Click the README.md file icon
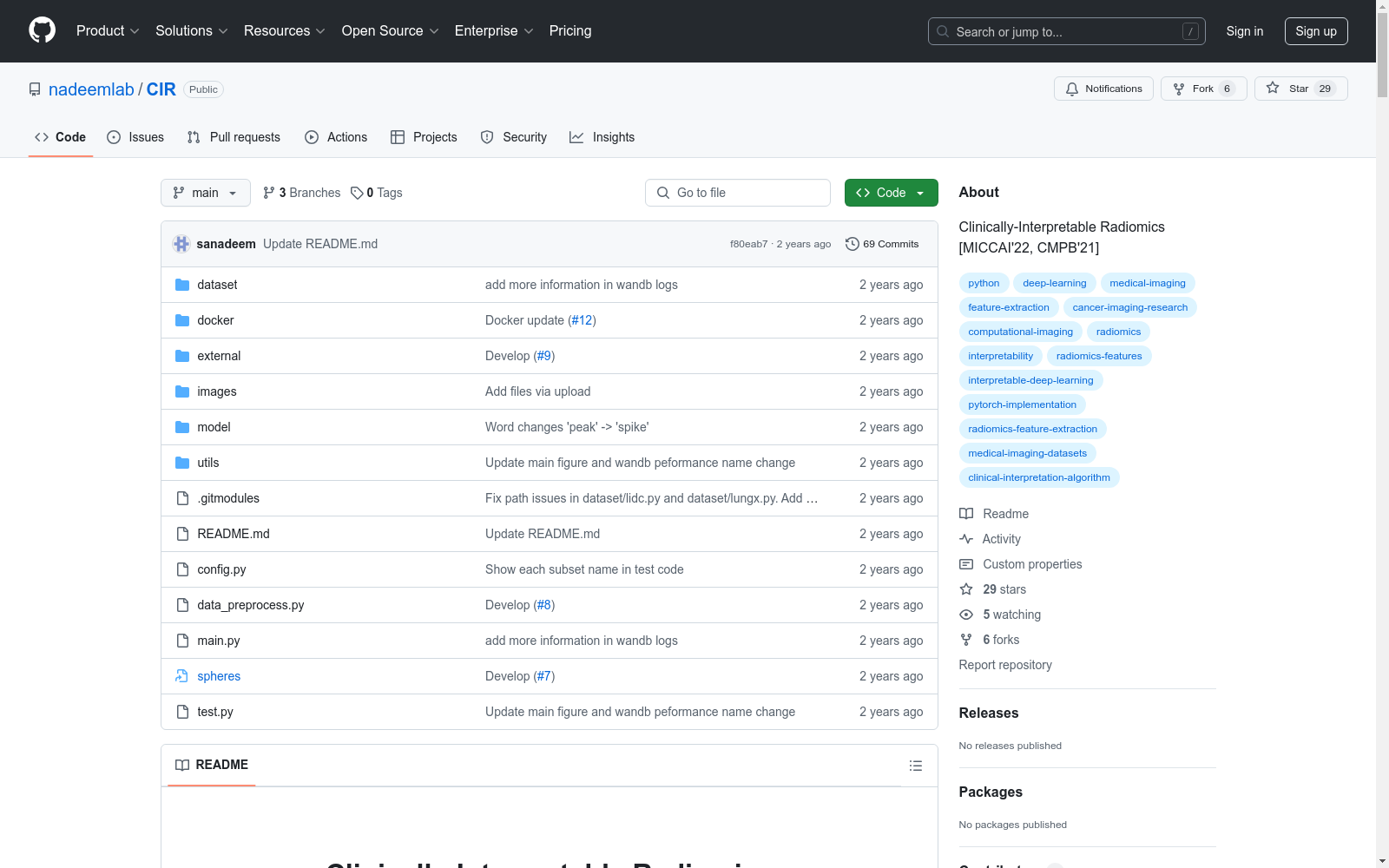Image resolution: width=1389 pixels, height=868 pixels. click(182, 534)
